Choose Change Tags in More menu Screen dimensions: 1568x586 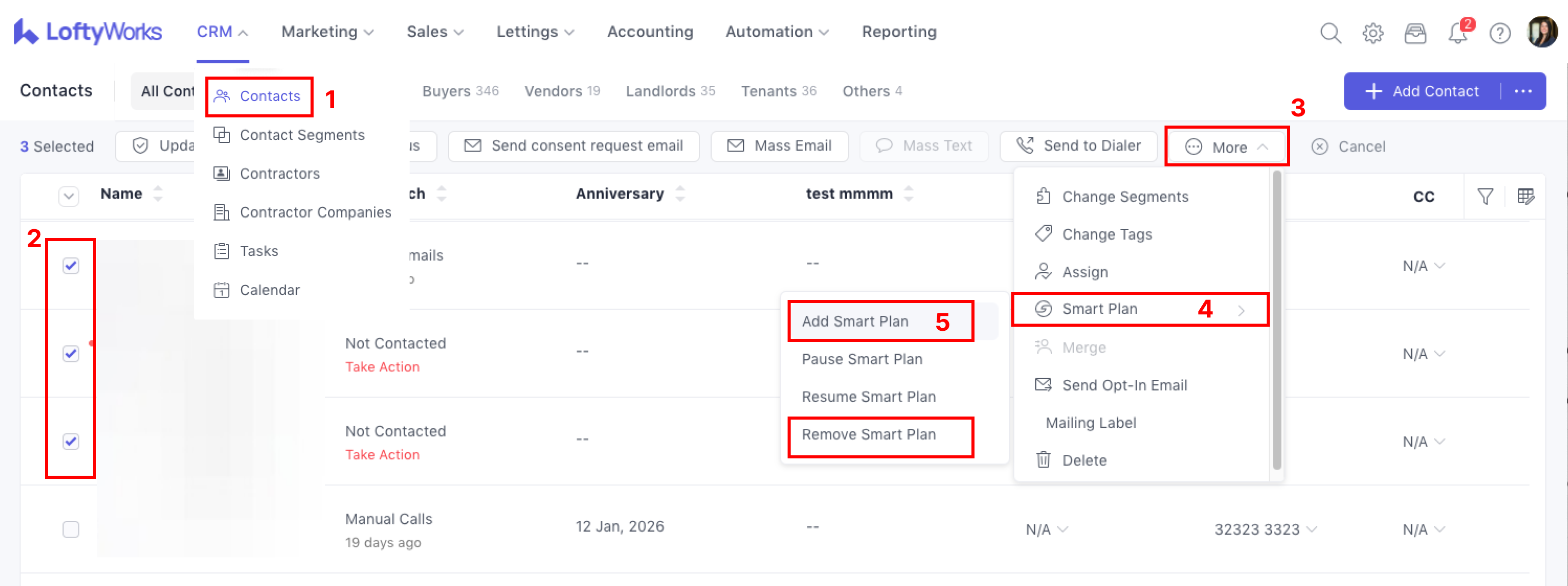pyautogui.click(x=1107, y=234)
